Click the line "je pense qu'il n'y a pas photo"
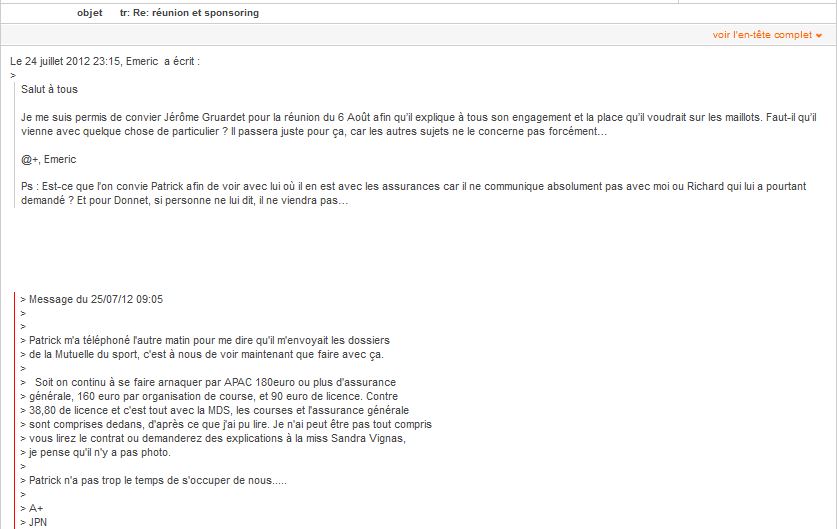 [x=99, y=453]
